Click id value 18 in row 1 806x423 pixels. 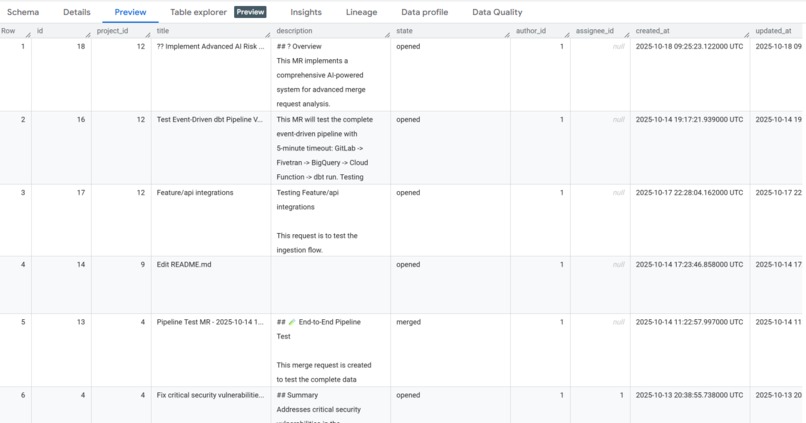point(81,46)
